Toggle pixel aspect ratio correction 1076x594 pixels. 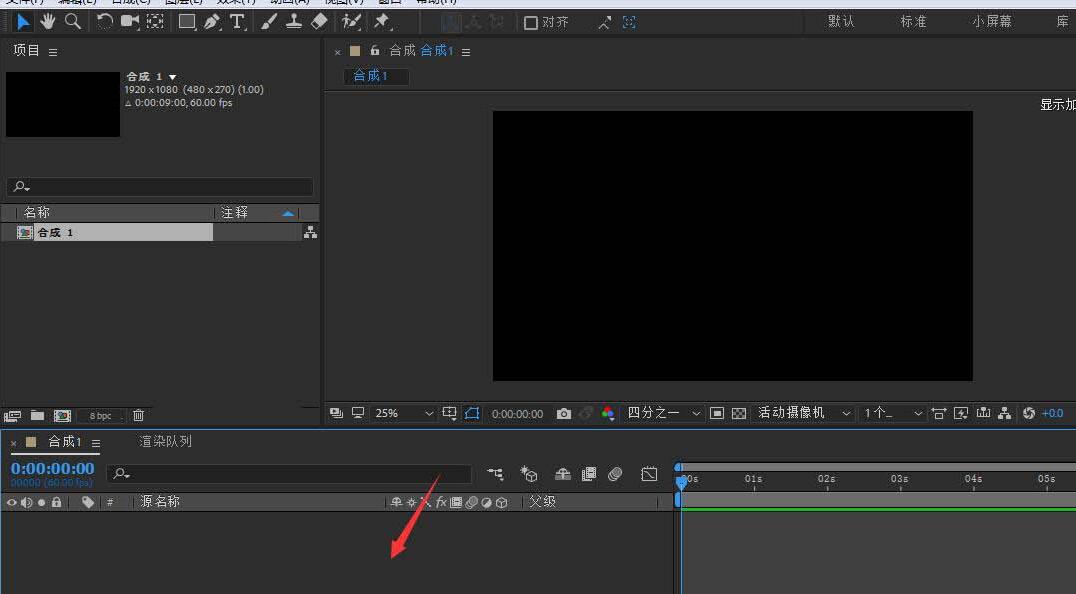tap(939, 413)
